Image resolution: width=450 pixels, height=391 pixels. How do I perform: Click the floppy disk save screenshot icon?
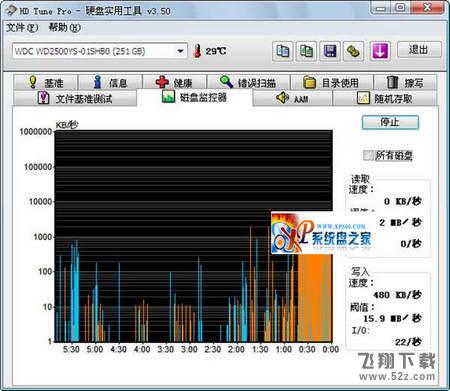(x=330, y=51)
